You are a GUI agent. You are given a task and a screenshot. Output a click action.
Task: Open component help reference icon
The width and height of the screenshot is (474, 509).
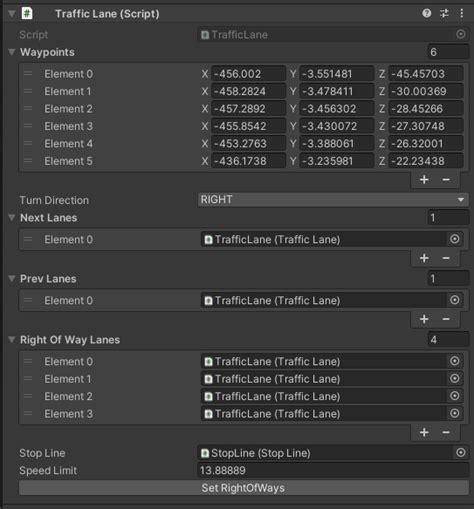click(x=426, y=13)
